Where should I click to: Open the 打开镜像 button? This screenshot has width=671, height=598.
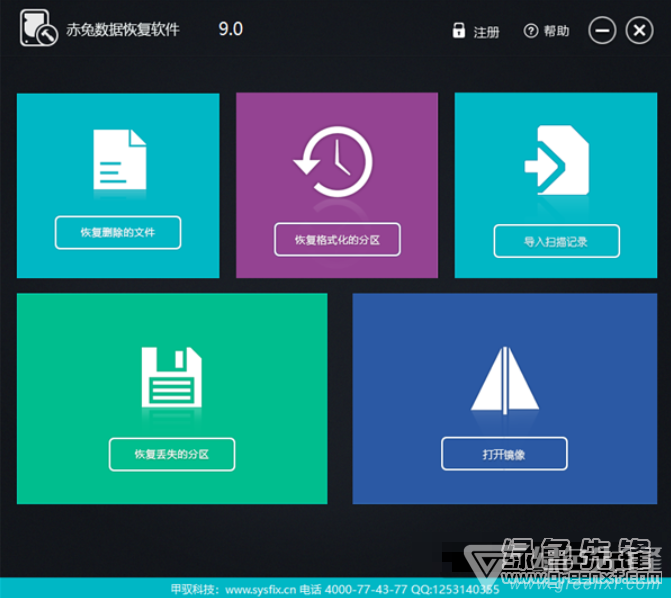click(504, 454)
